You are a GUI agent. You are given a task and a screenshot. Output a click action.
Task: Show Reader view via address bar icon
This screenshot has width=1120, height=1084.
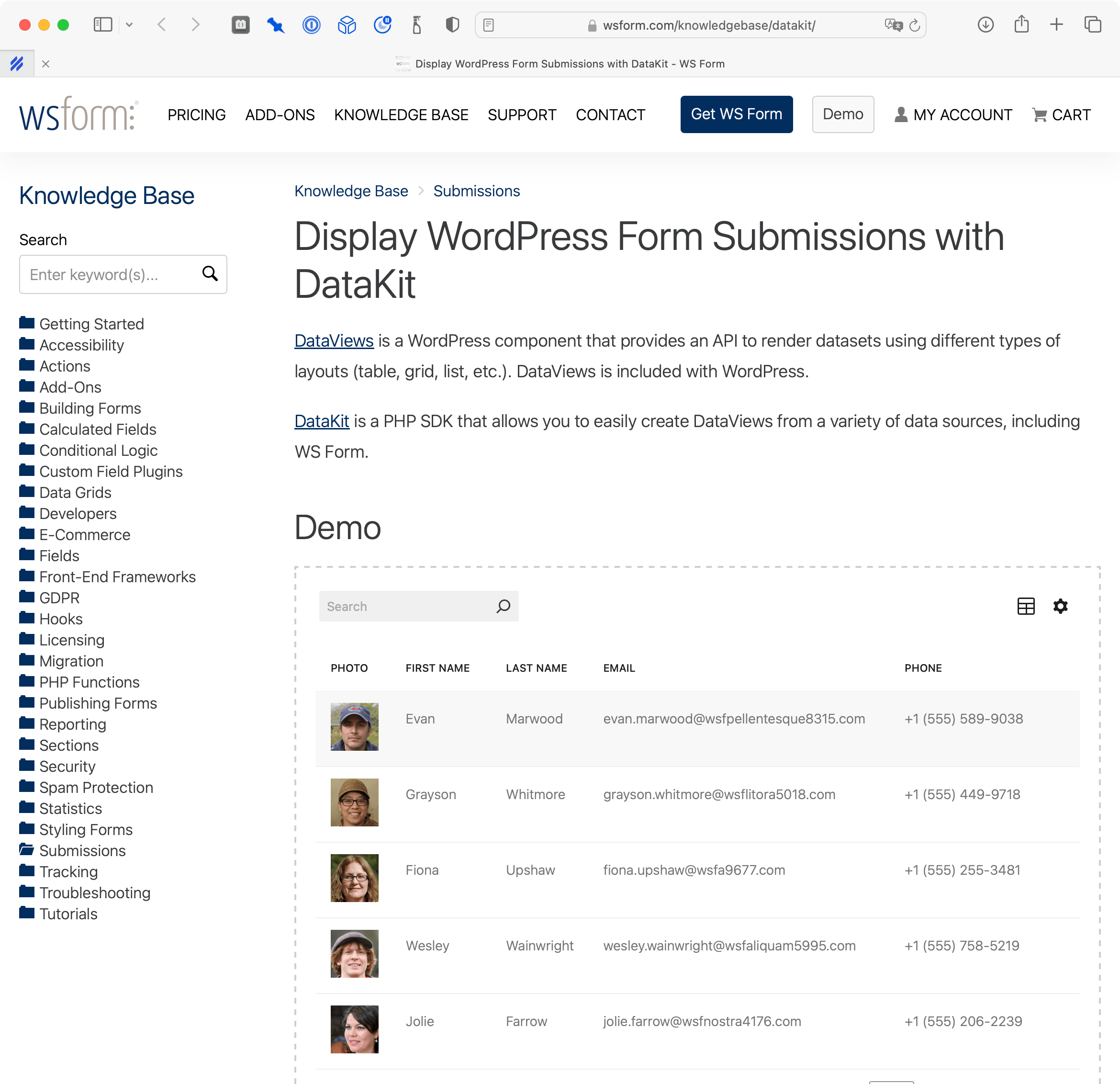pos(489,25)
